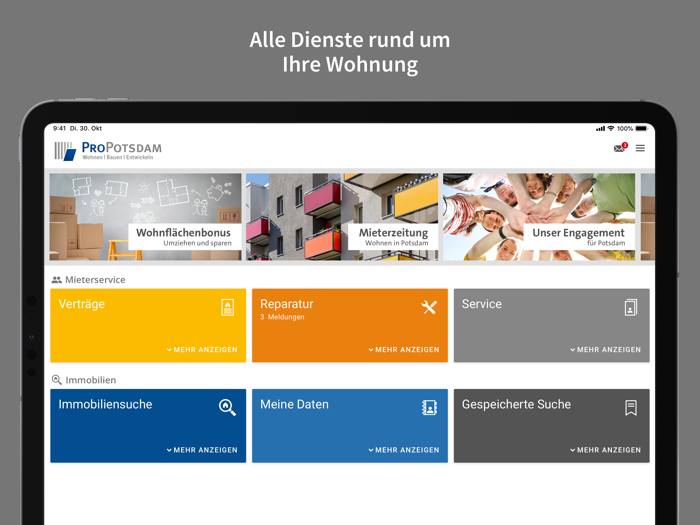The height and width of the screenshot is (525, 700).
Task: Expand Mehr anzeigen on Meine Daten tile
Action: pyautogui.click(x=404, y=450)
